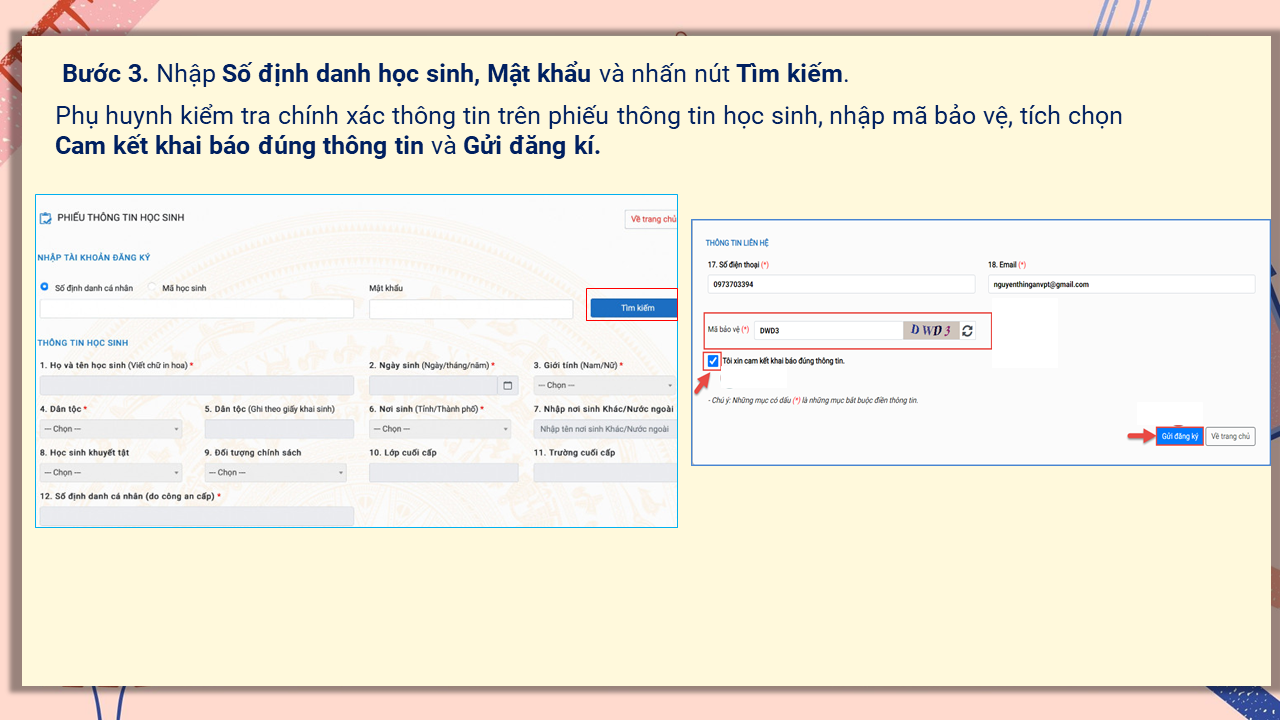Click Về trang chủ next to Gửi đăng ký
The width and height of the screenshot is (1280, 720).
(1230, 436)
